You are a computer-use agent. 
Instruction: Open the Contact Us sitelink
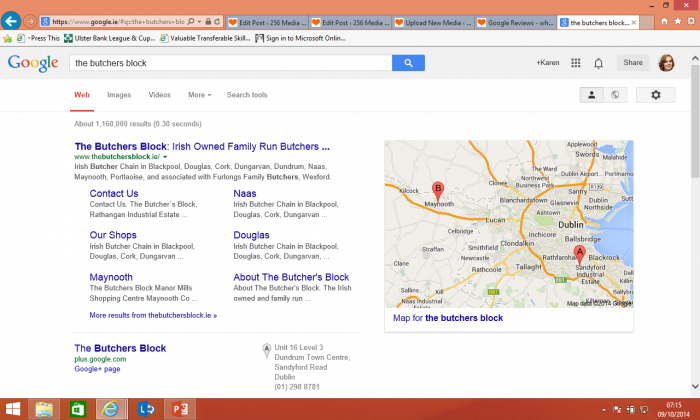point(114,193)
